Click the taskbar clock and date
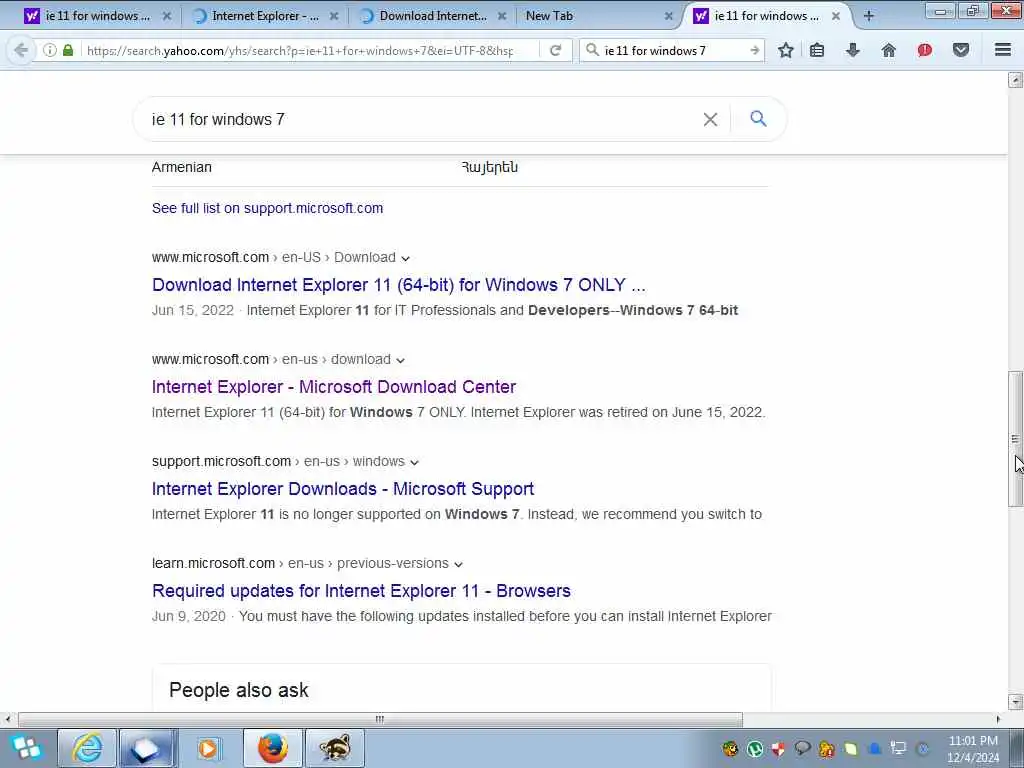This screenshot has width=1024, height=768. [973, 748]
